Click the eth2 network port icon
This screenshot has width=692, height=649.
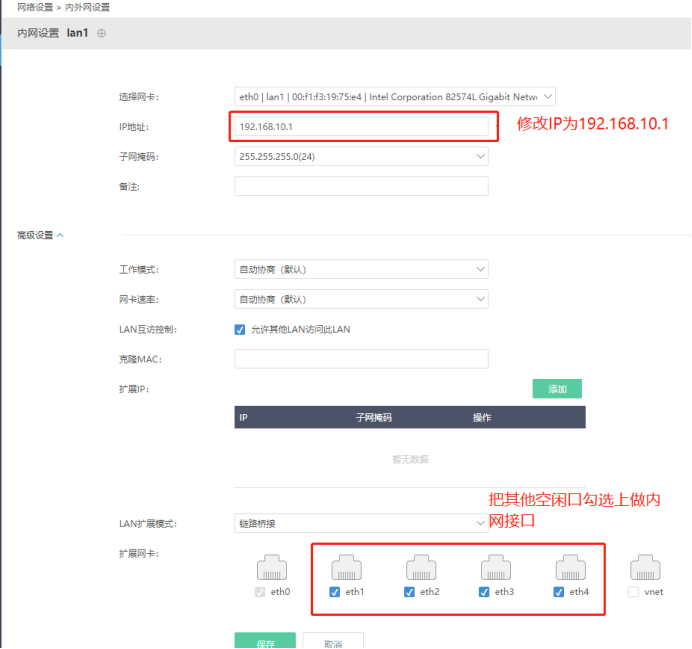coord(421,569)
